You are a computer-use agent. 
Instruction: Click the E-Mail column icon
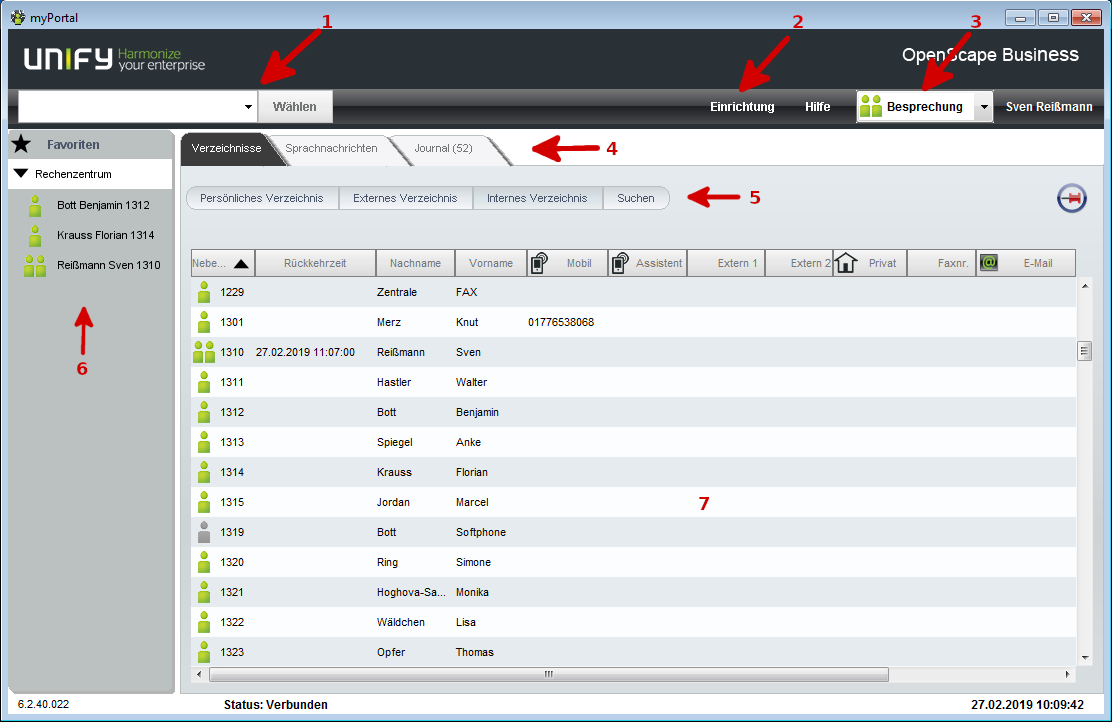988,263
